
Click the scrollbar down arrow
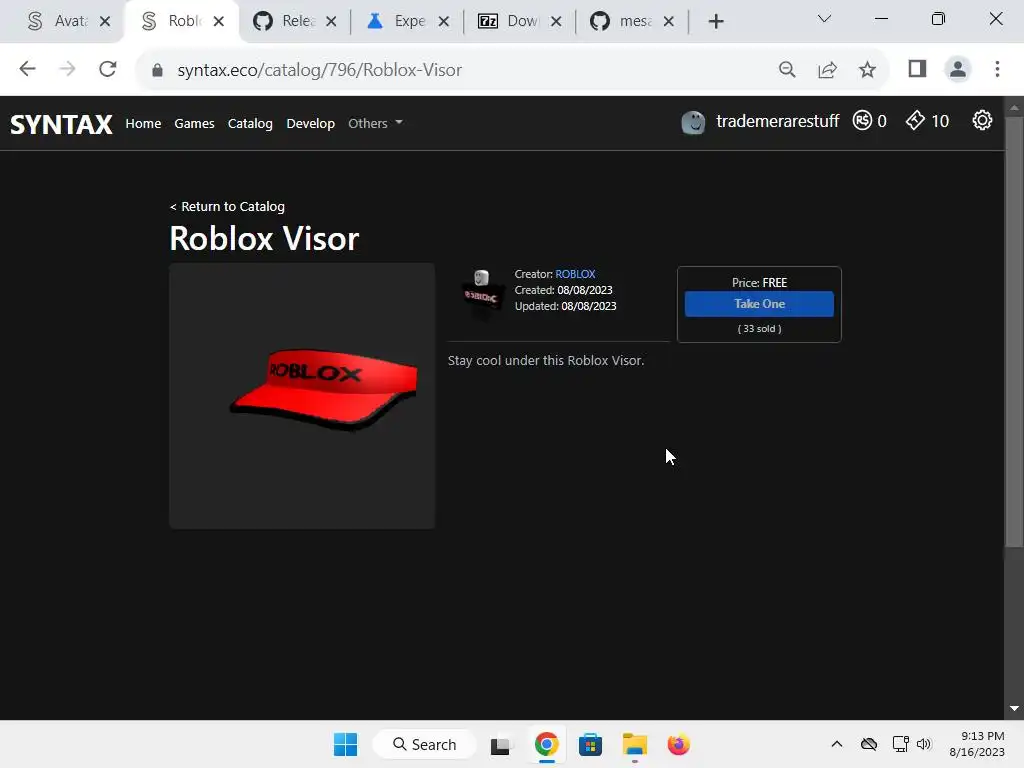tap(1014, 709)
